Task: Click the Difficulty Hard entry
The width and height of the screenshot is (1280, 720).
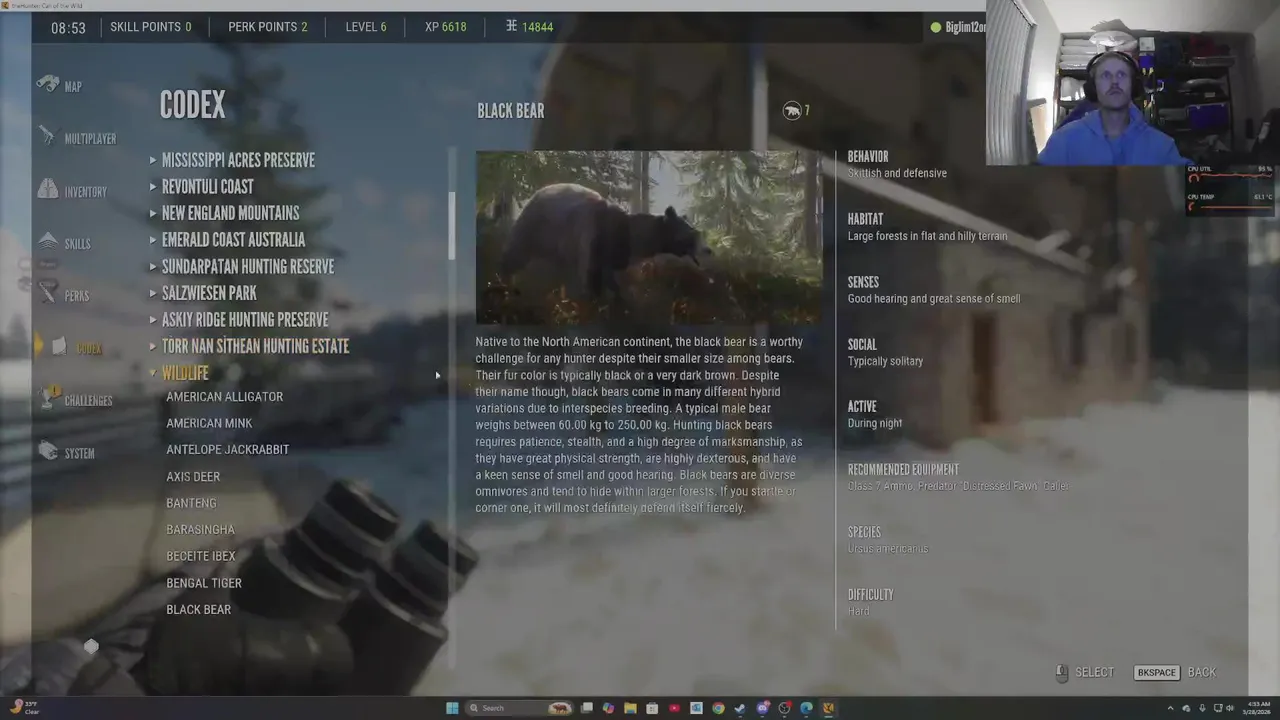Action: (x=871, y=602)
